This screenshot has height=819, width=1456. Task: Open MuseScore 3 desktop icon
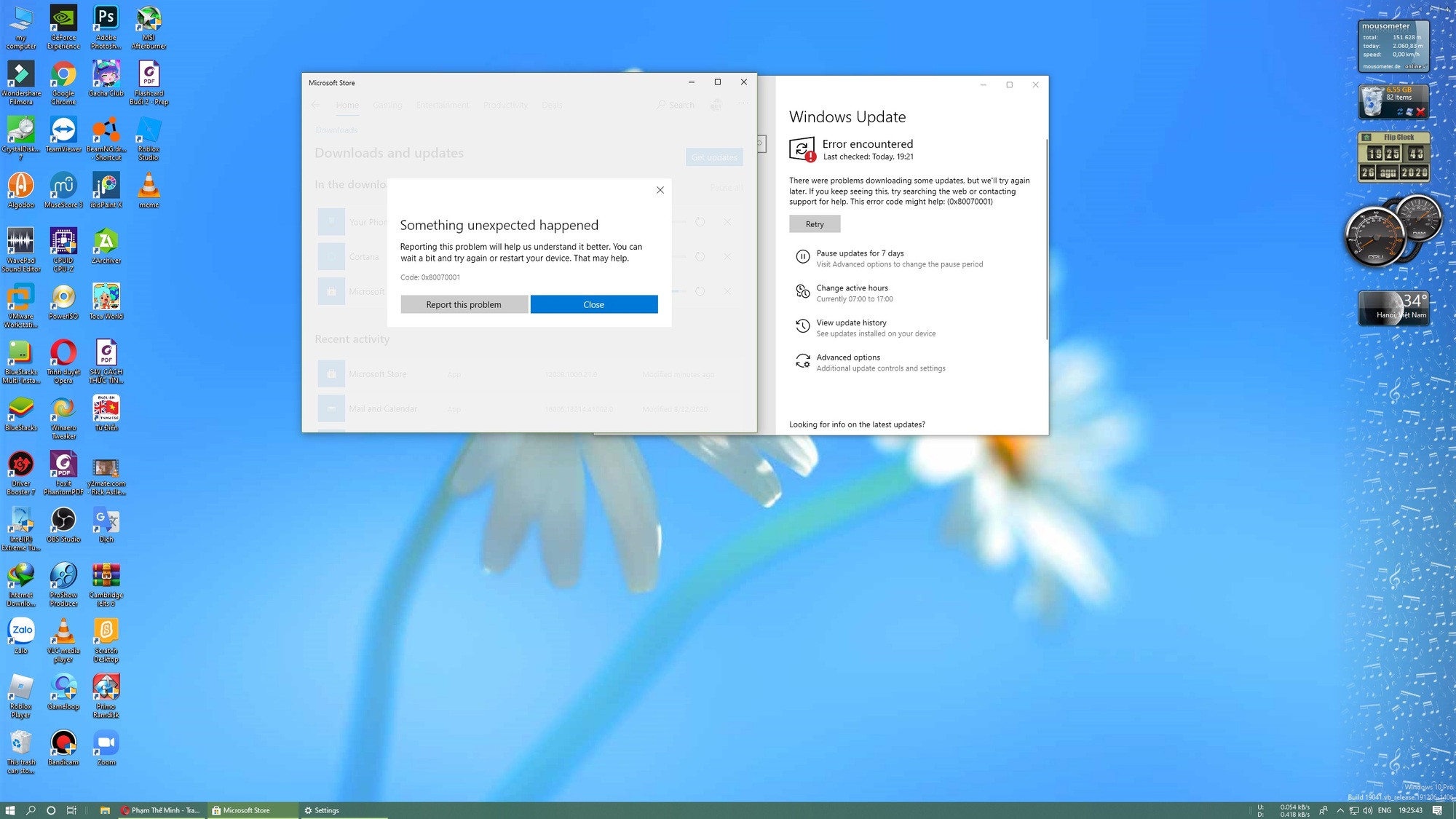click(63, 190)
